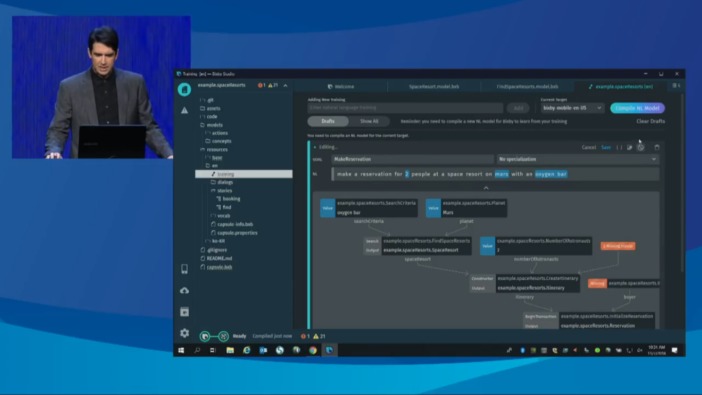Screen dimensions: 702x395
Task: Switch to the SpaceResort.model.bxb tab
Action: click(434, 86)
